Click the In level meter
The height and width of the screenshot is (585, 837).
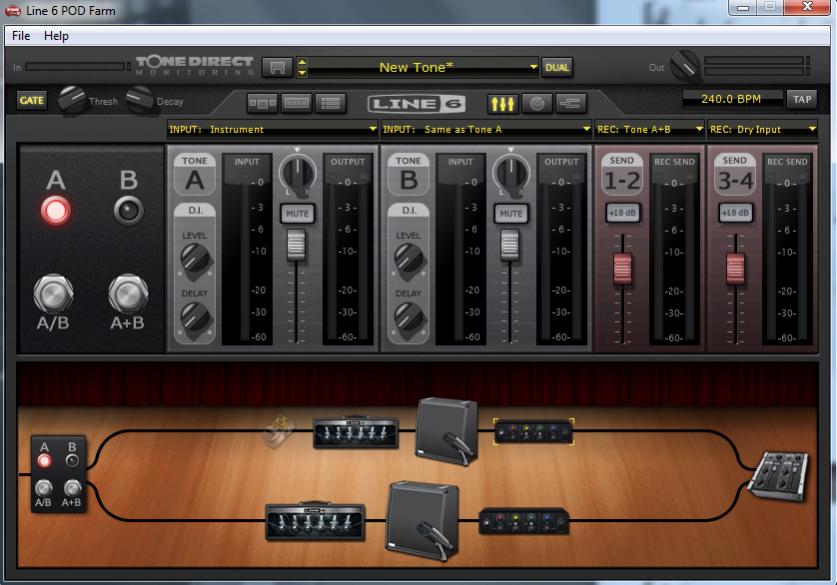coord(77,67)
